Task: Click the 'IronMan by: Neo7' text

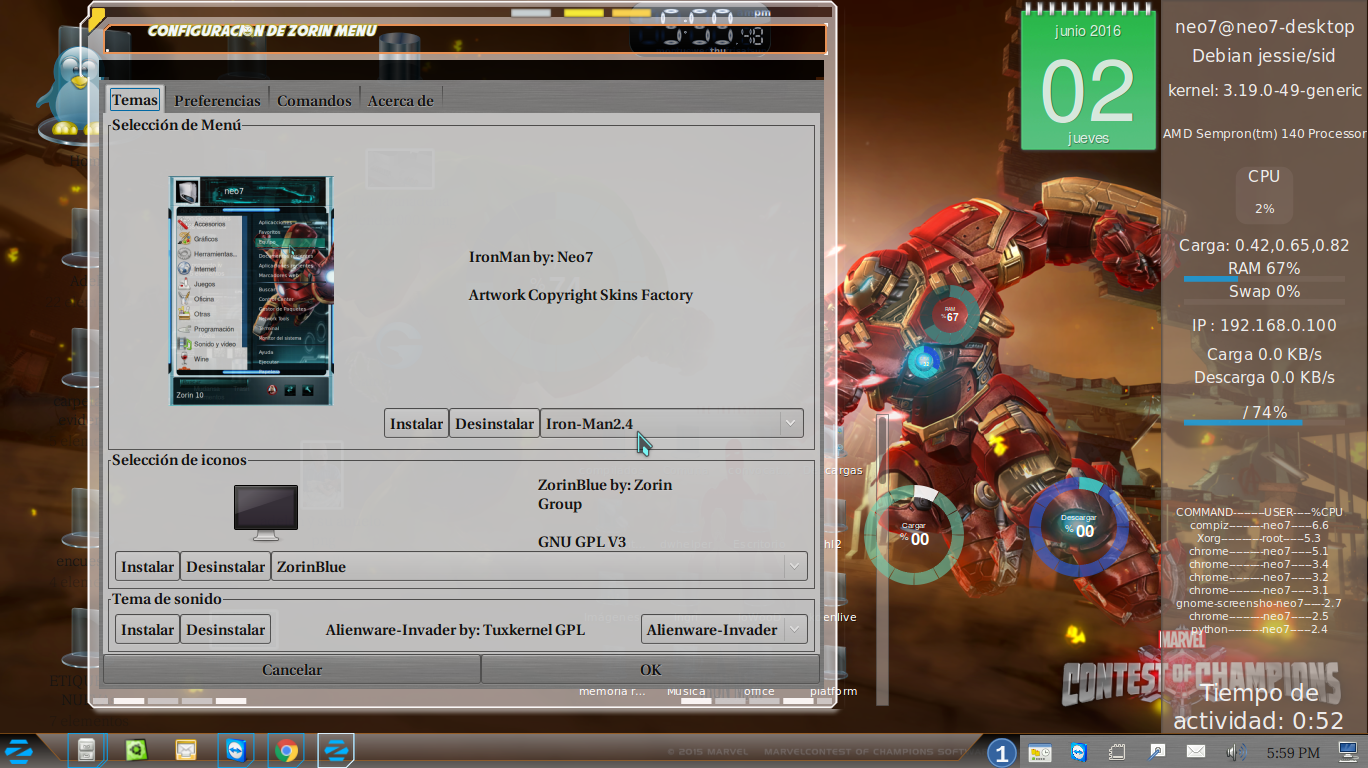Action: click(531, 257)
